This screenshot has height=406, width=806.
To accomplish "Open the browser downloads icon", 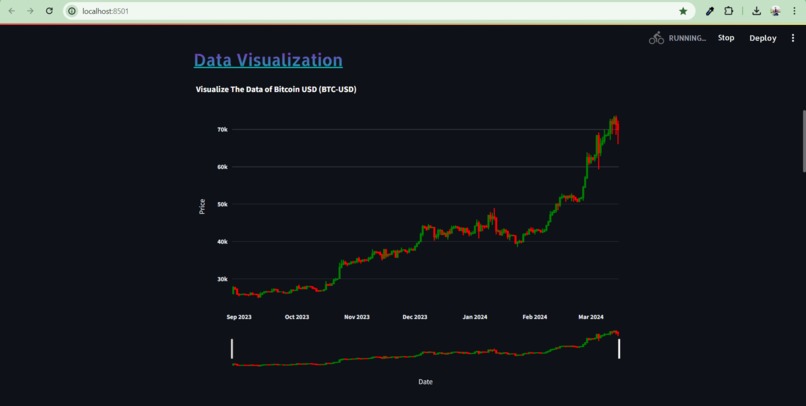I will [x=756, y=11].
